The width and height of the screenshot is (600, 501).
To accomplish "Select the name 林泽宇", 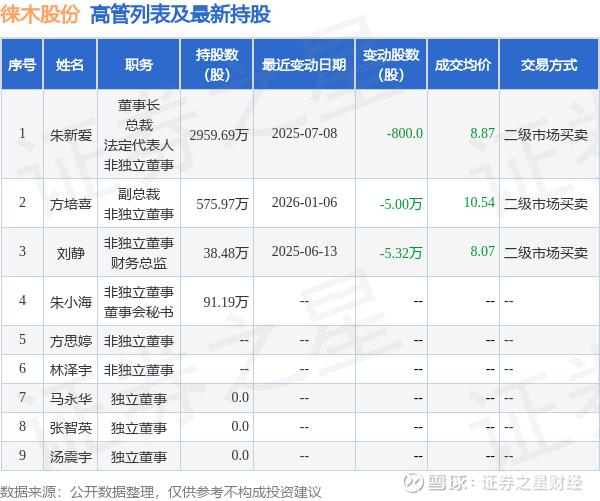I will (x=71, y=370).
